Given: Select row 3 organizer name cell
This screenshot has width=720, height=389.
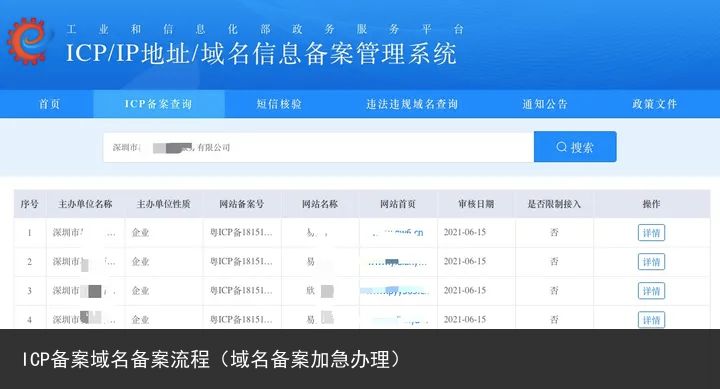Looking at the screenshot, I should (84, 291).
